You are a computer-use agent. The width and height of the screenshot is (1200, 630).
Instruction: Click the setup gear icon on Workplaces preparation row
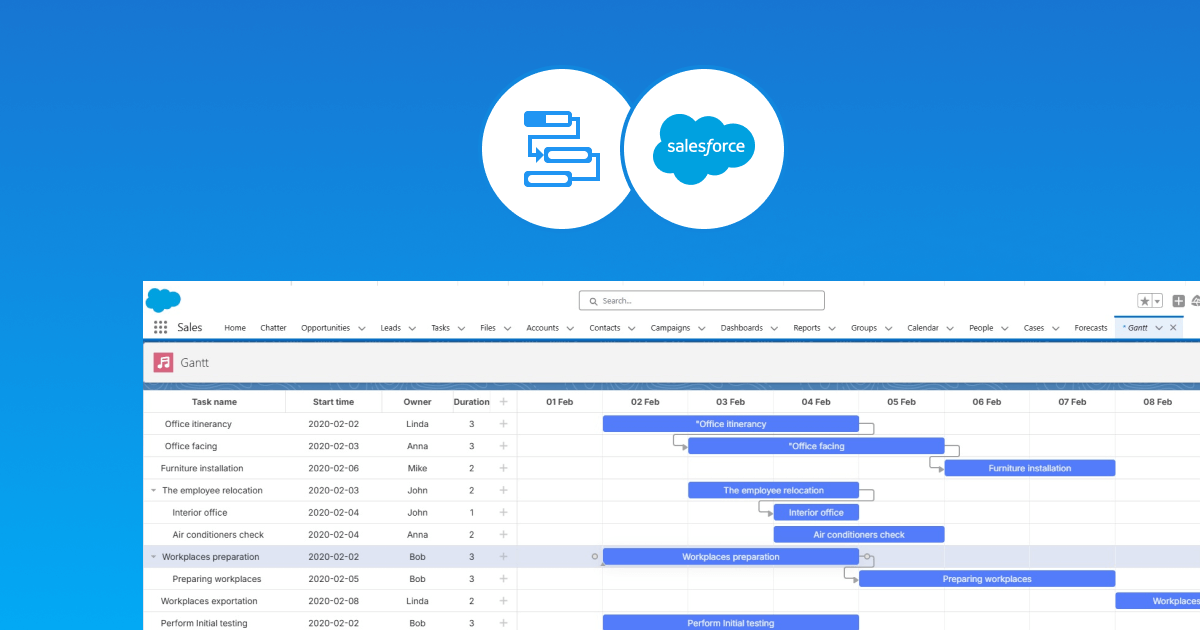(x=595, y=556)
